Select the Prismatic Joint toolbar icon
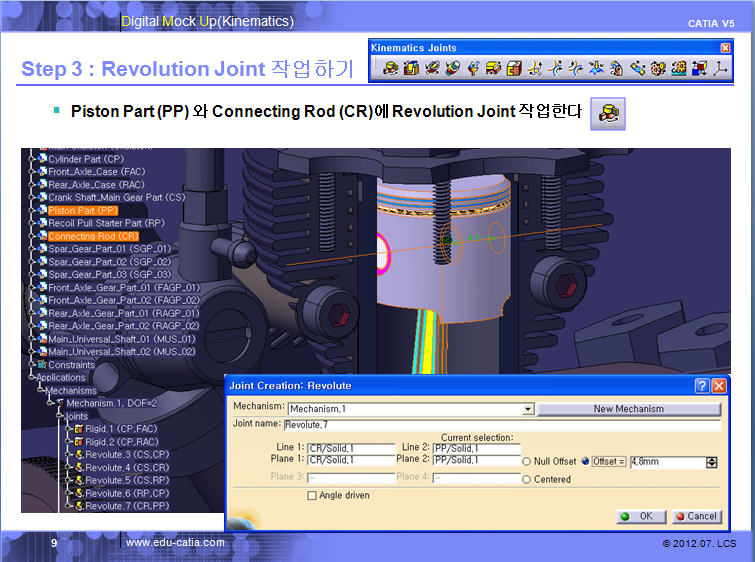This screenshot has width=755, height=562. pos(410,68)
